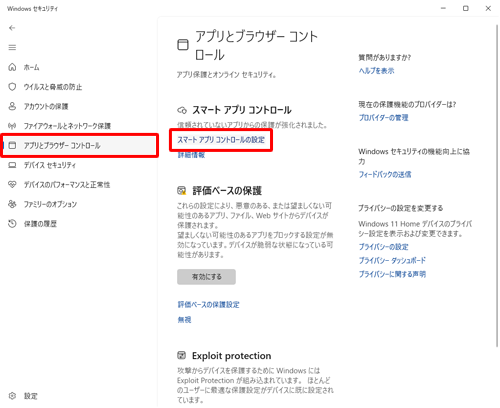This screenshot has width=500, height=408.
Task: Click the gear icon for 設定
Action: pyautogui.click(x=12, y=396)
